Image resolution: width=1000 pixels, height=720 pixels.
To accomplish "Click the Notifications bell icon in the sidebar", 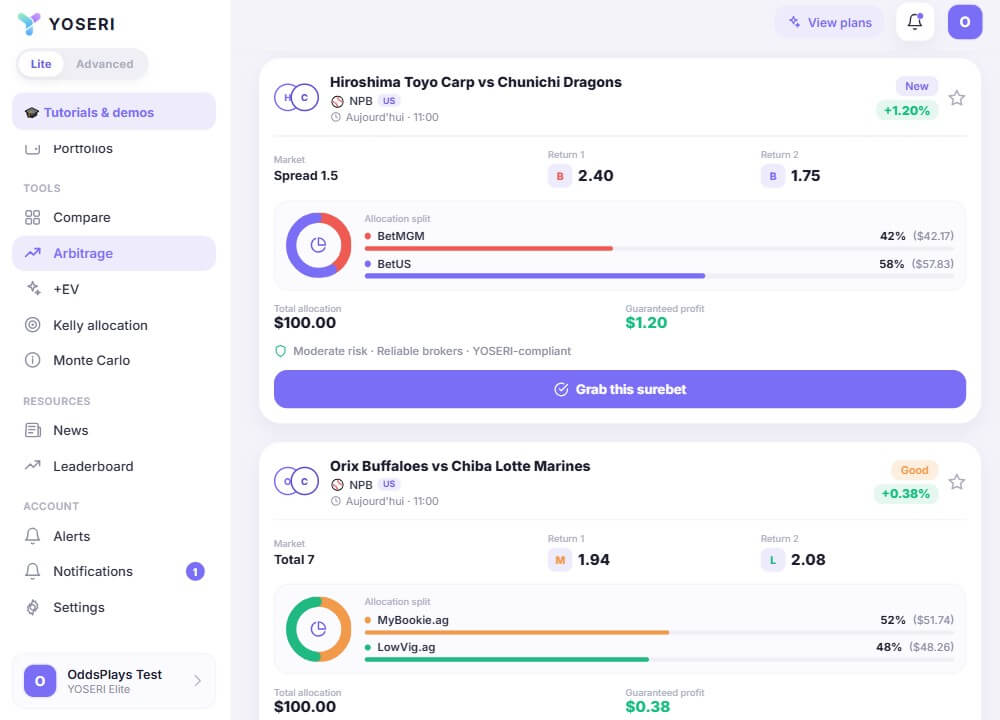I will pyautogui.click(x=33, y=571).
